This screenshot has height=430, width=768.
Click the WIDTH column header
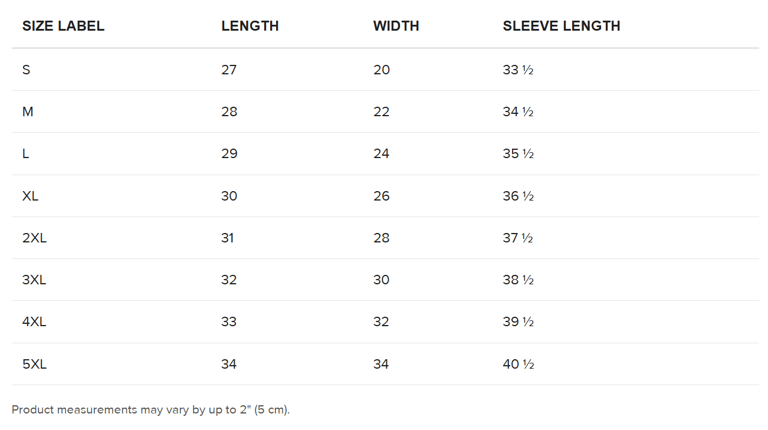(396, 26)
